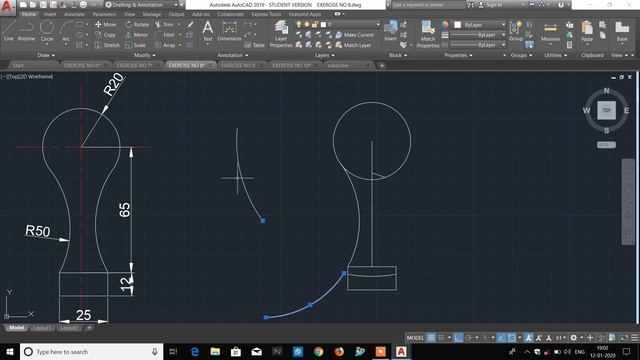
Task: Insert a Table
Action: 255,45
